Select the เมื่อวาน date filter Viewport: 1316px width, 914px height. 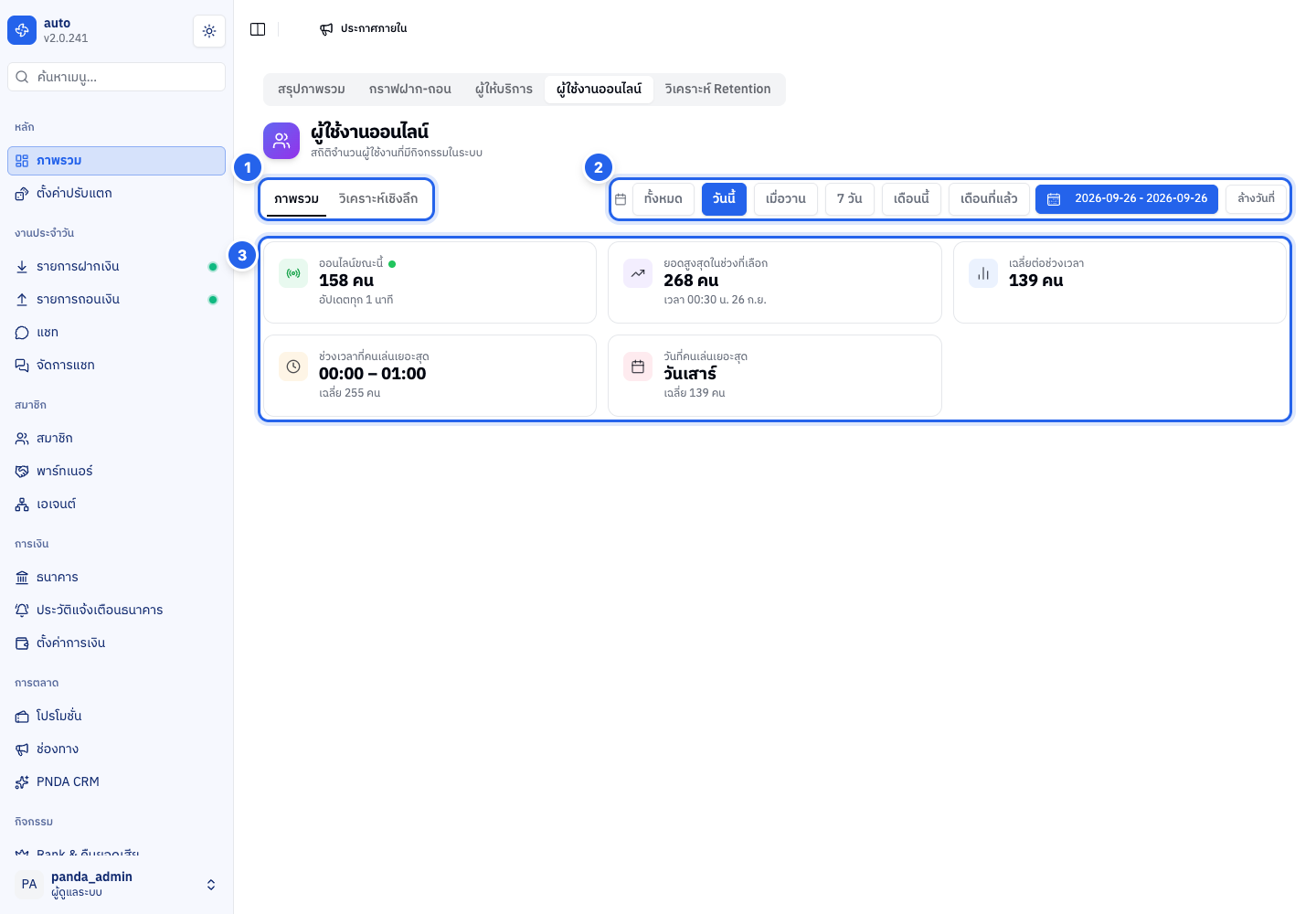click(786, 199)
